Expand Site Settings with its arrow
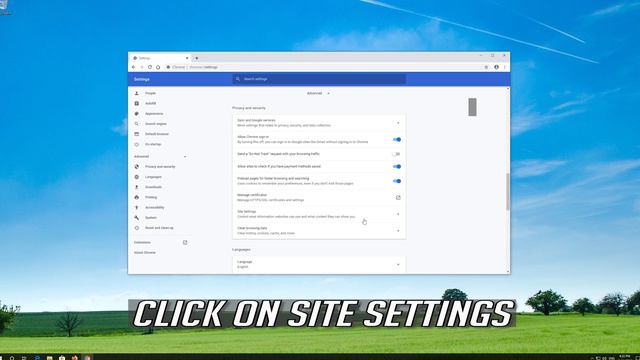Viewport: 640px width, 360px height. tap(398, 214)
